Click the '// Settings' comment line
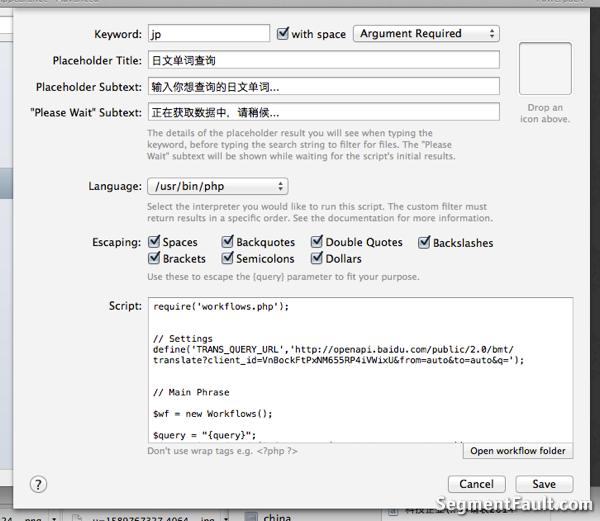 click(183, 339)
